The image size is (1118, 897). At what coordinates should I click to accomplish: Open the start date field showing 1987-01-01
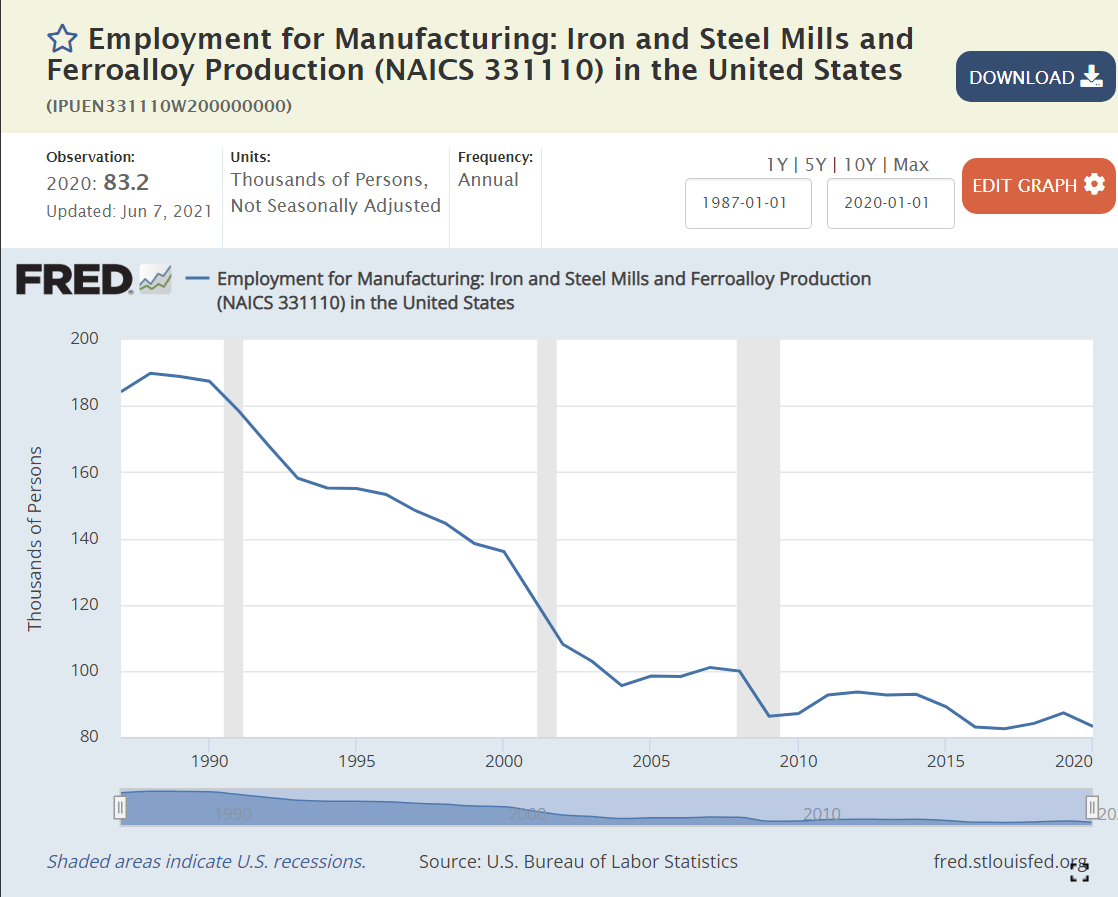tap(748, 203)
